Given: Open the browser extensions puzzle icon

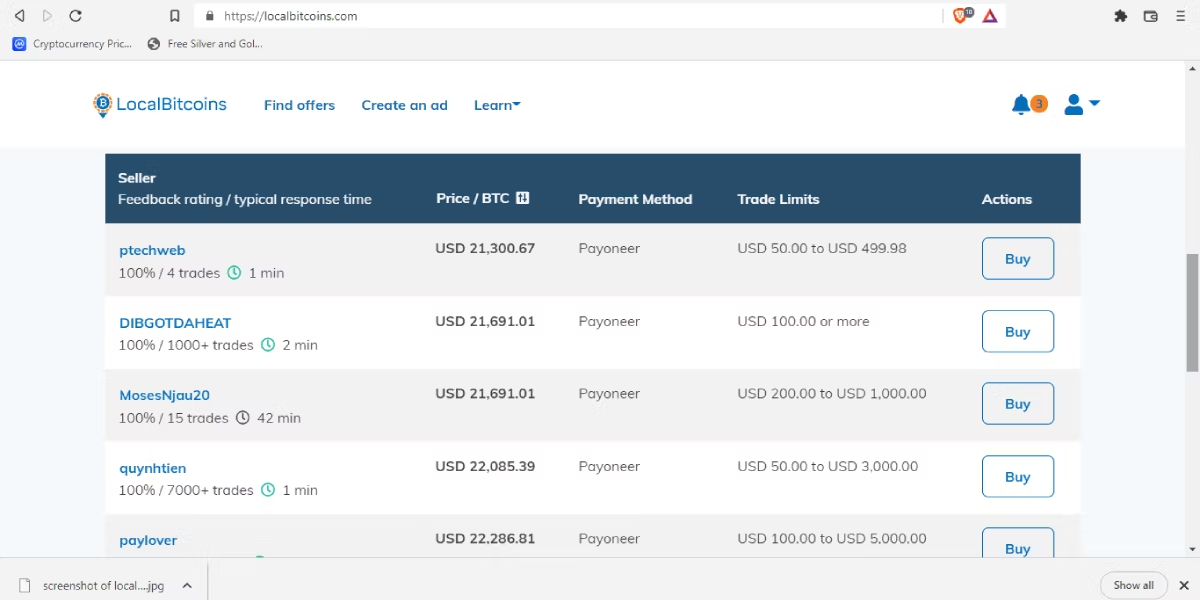Looking at the screenshot, I should (1121, 16).
